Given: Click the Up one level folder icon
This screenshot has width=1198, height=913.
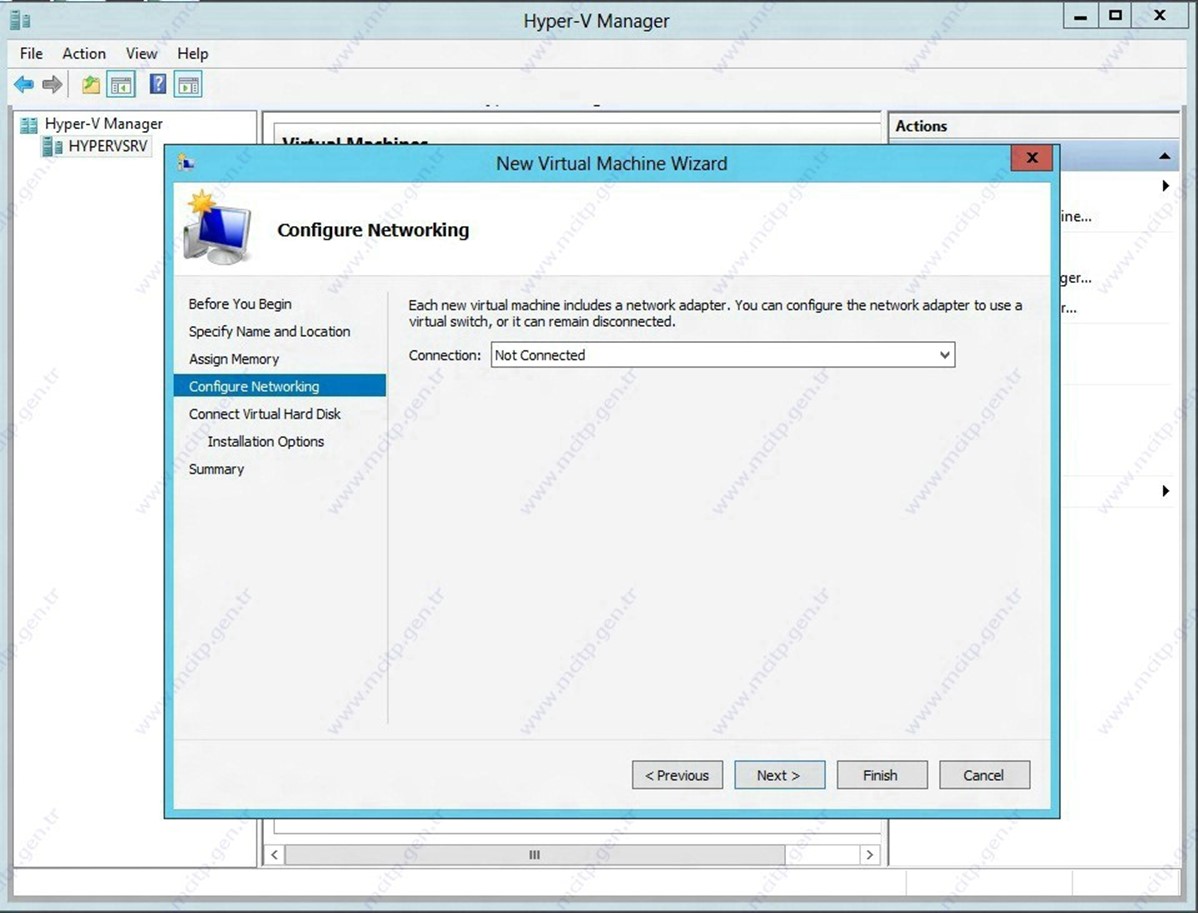Looking at the screenshot, I should [x=91, y=84].
